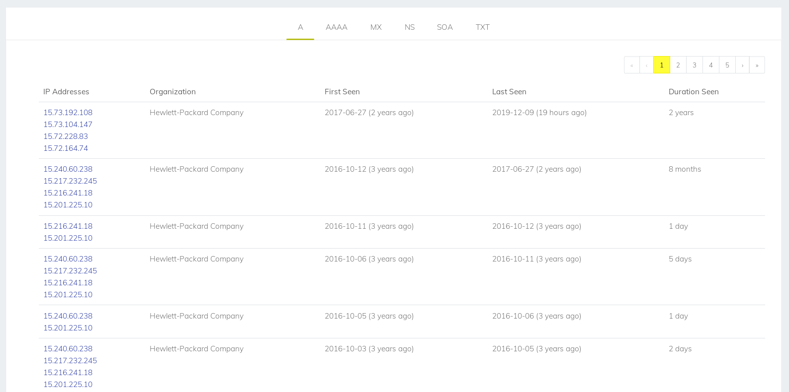Image resolution: width=789 pixels, height=392 pixels.
Task: Go to pagination page 5
Action: click(x=727, y=65)
